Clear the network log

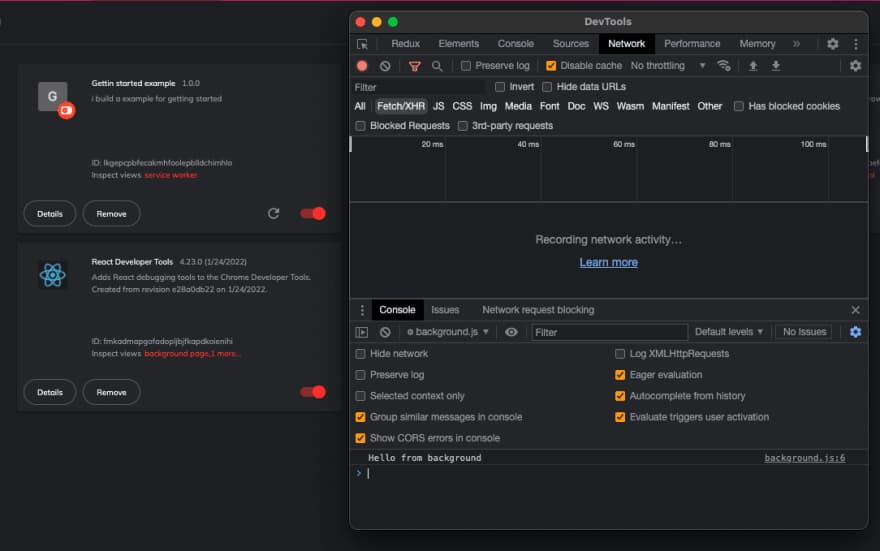pos(385,66)
